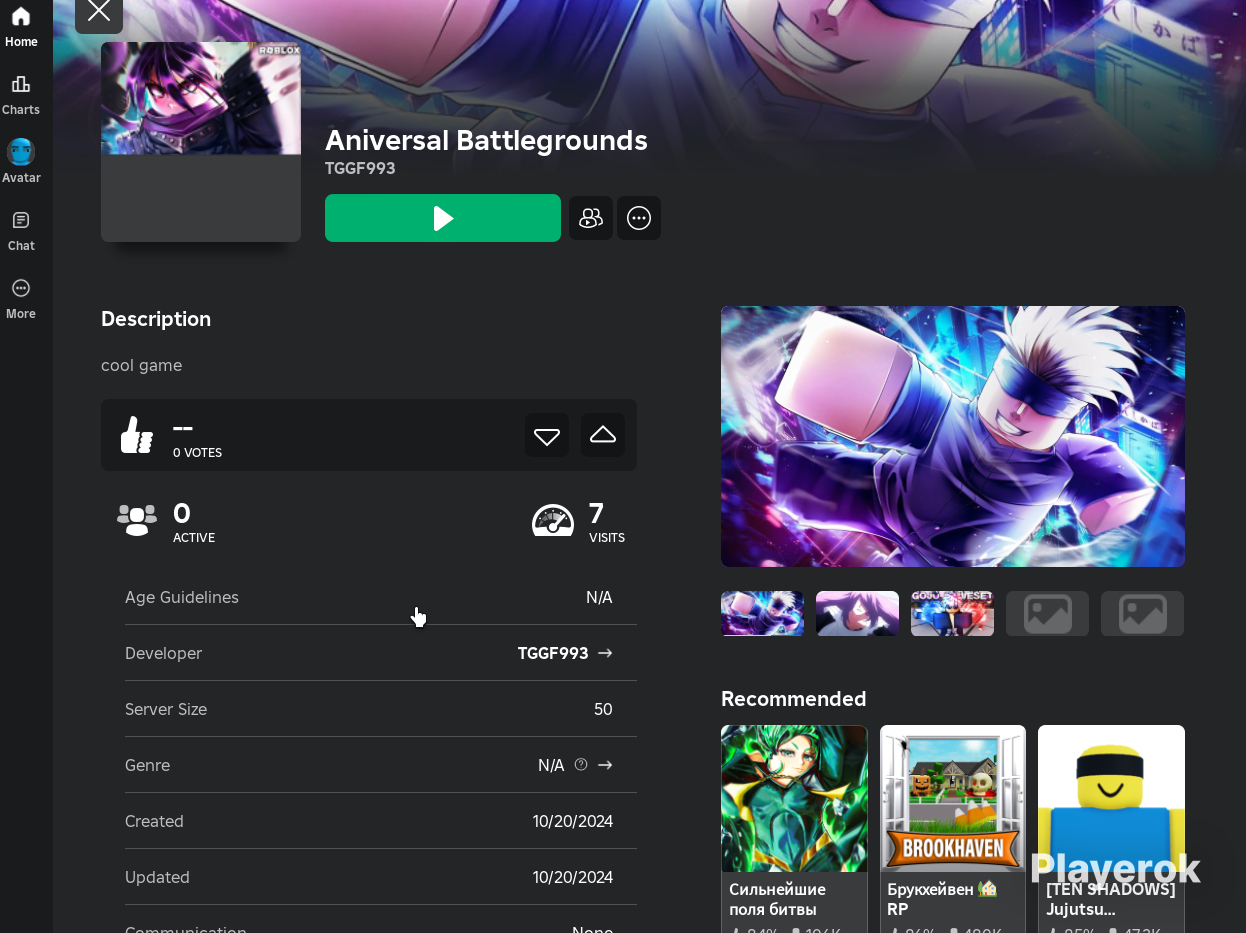The height and width of the screenshot is (933, 1246).
Task: Click the Genre row label
Action: pos(147,765)
